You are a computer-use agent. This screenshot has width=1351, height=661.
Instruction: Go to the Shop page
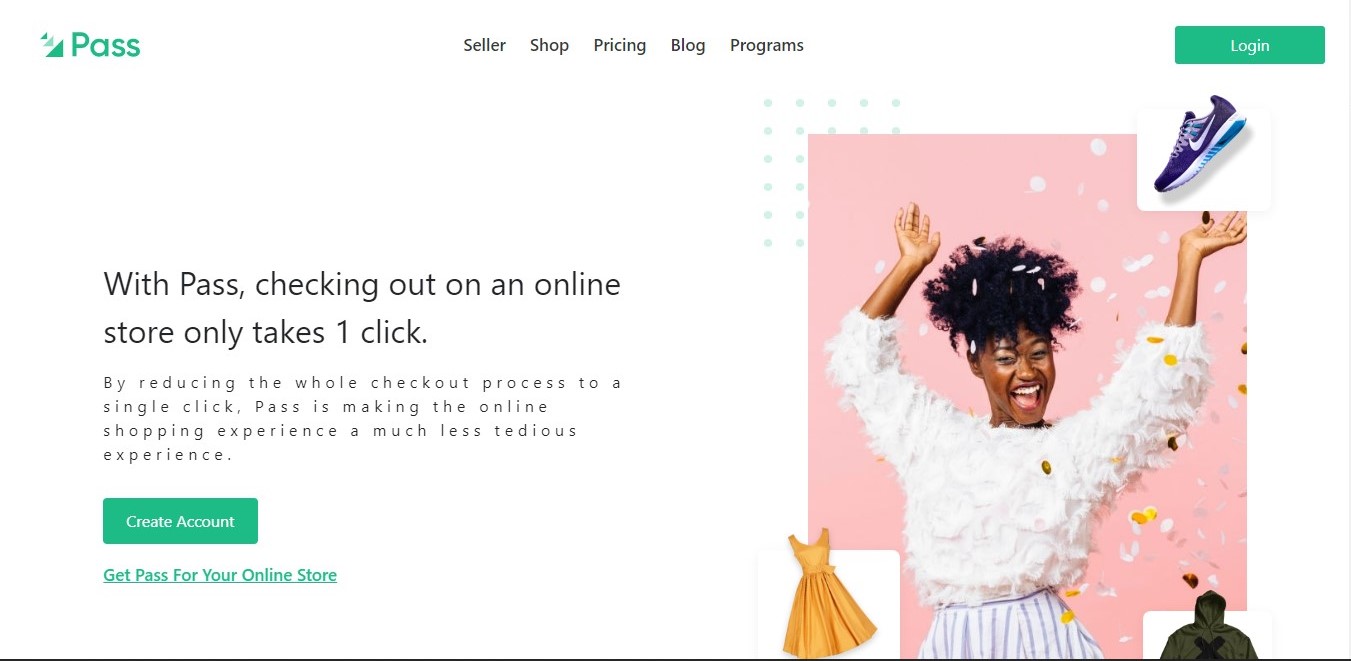[x=549, y=45]
